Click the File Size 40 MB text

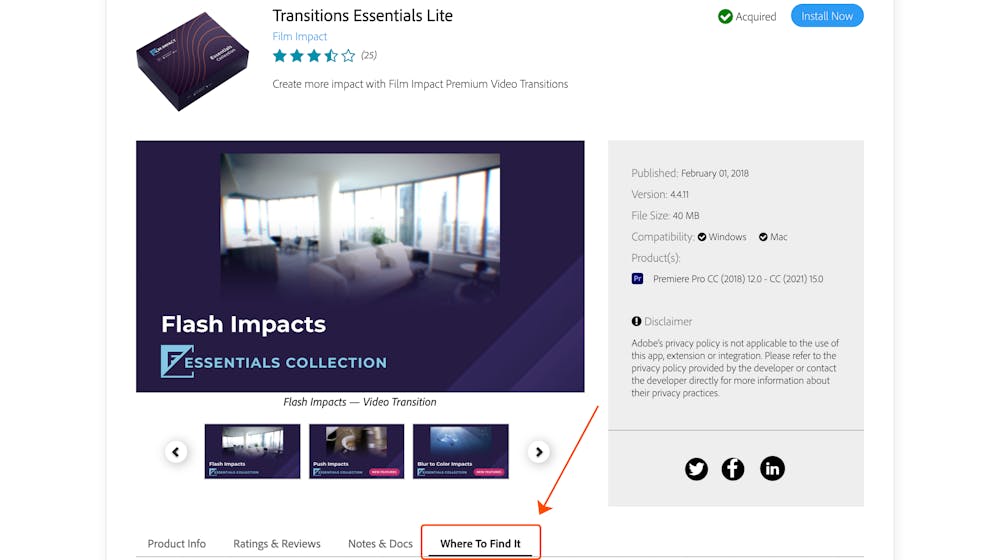click(x=665, y=216)
